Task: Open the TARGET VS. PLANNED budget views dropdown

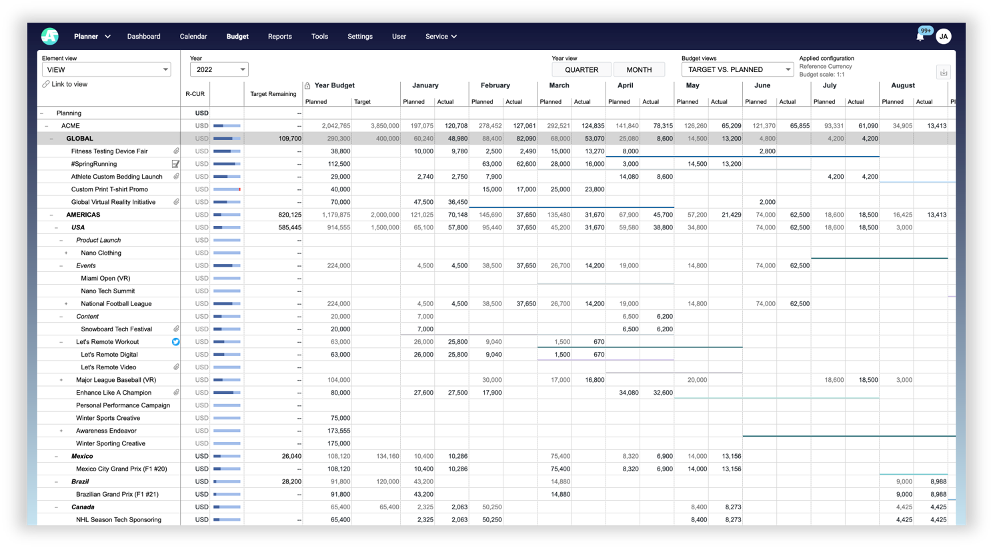Action: click(x=738, y=70)
